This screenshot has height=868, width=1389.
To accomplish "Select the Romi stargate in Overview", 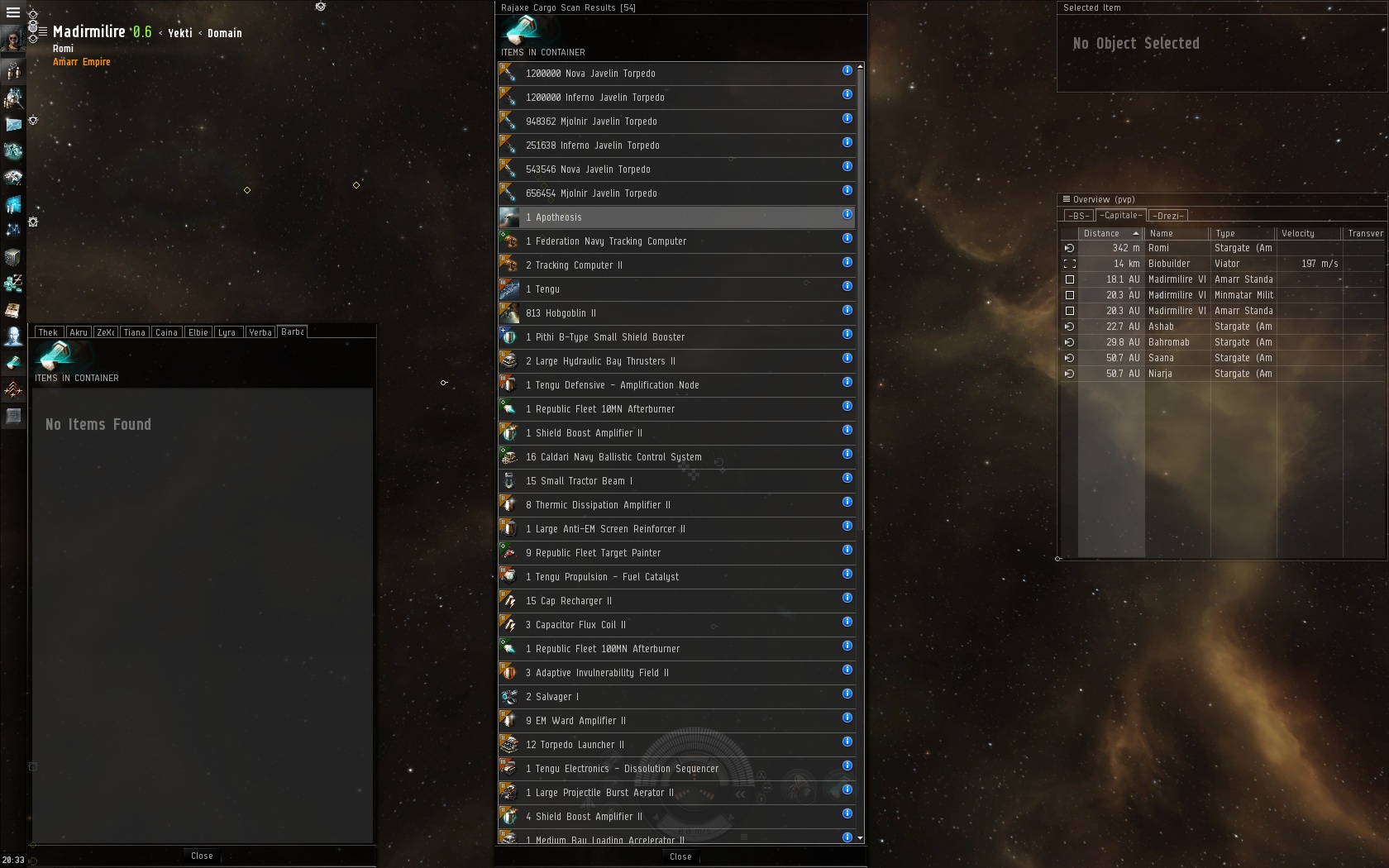I will coord(1224,248).
